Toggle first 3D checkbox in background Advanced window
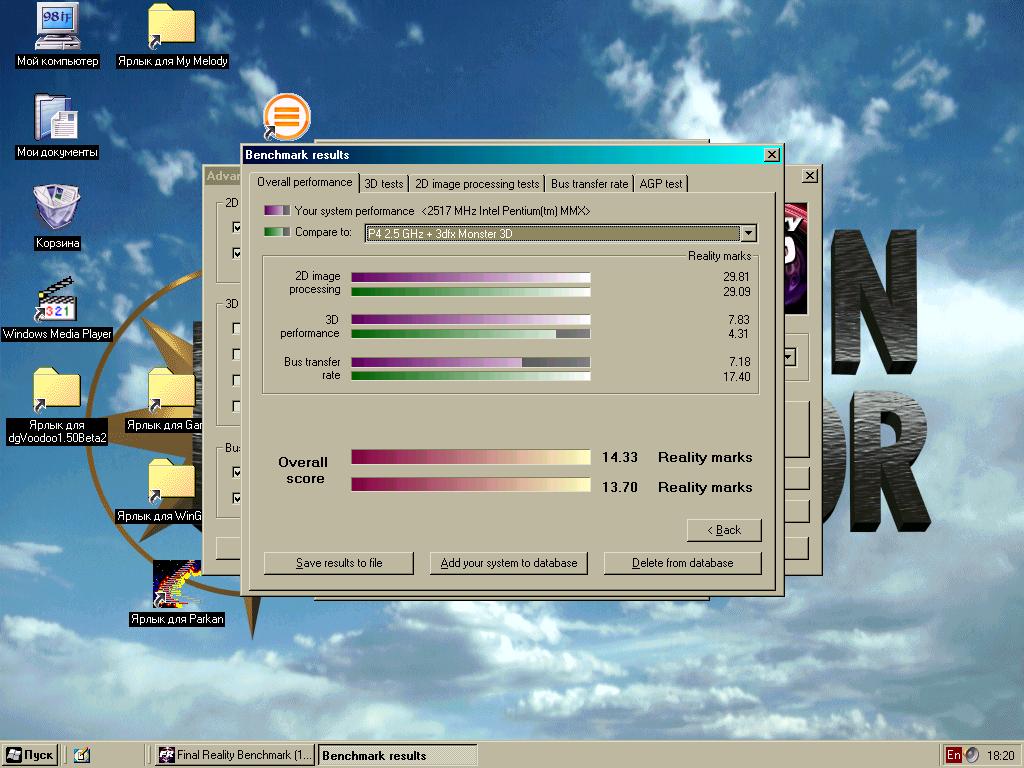1024x768 pixels. tap(236, 328)
